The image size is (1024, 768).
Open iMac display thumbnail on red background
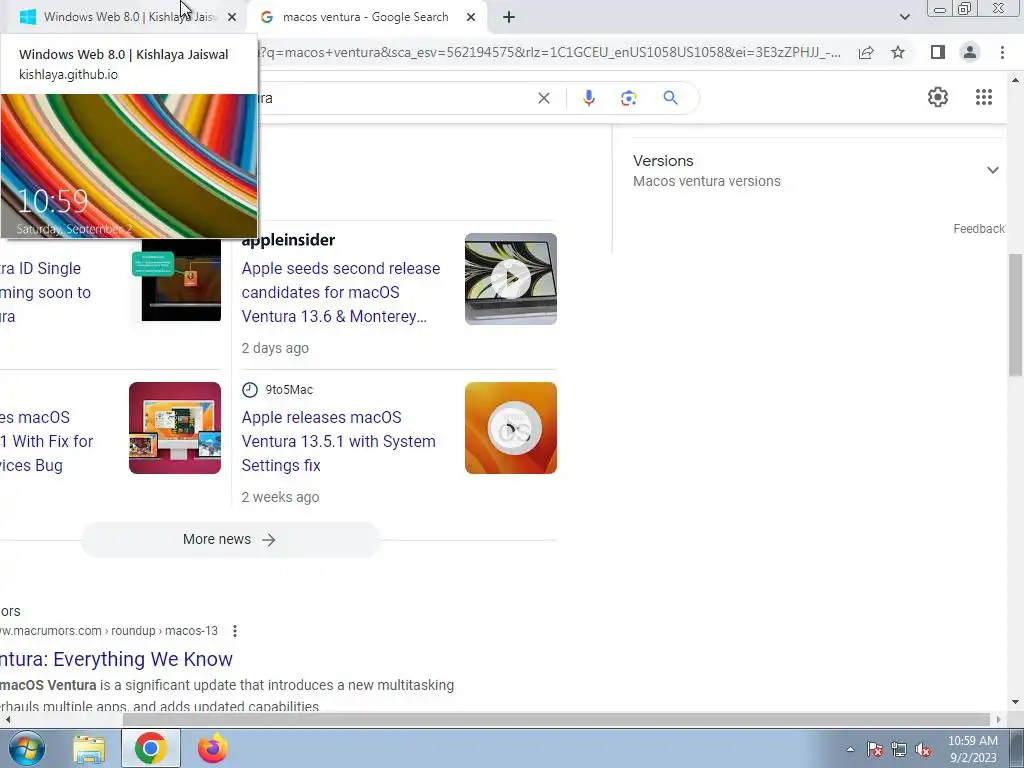pos(175,428)
